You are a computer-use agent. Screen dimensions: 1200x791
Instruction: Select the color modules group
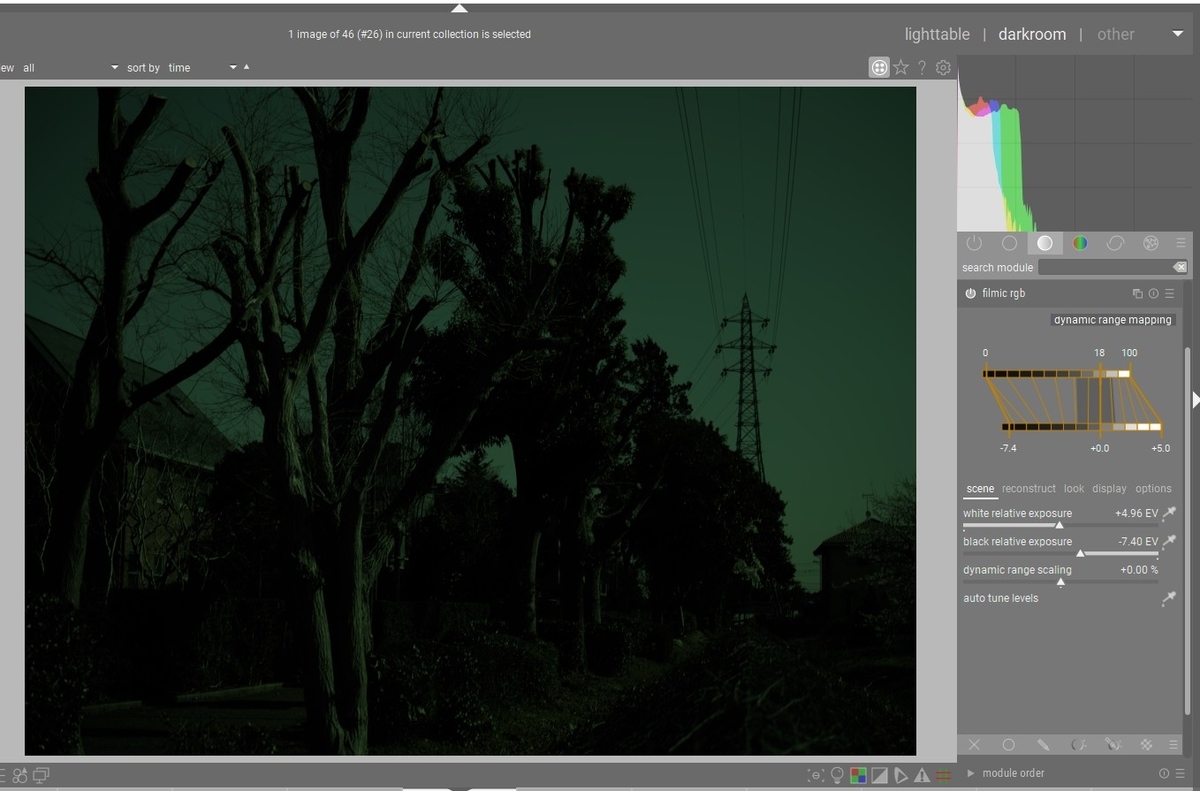(1080, 243)
